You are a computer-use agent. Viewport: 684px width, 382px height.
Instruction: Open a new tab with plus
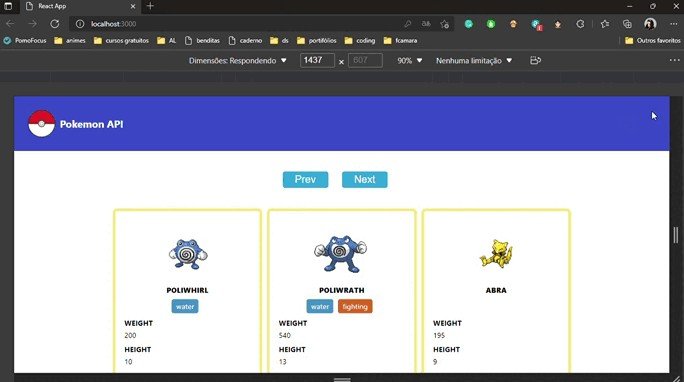point(150,6)
